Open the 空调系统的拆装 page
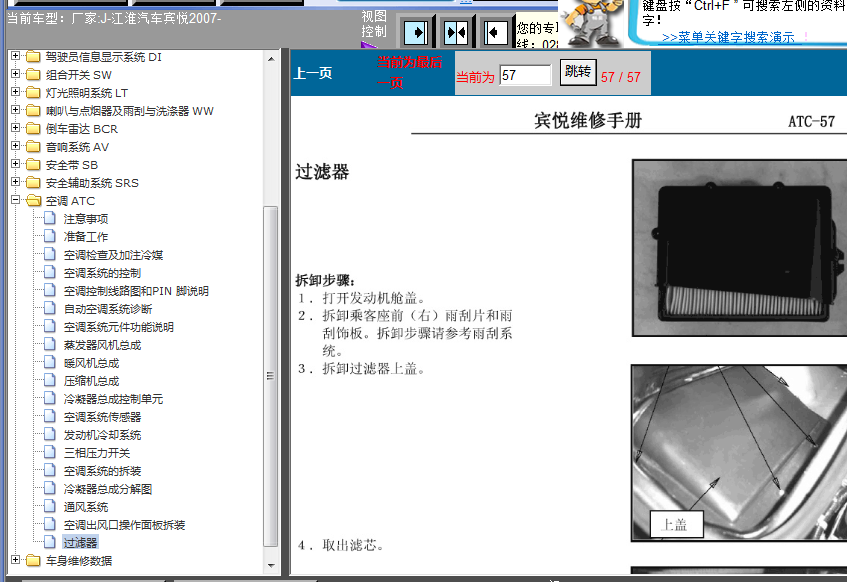The height and width of the screenshot is (582, 847). 102,471
